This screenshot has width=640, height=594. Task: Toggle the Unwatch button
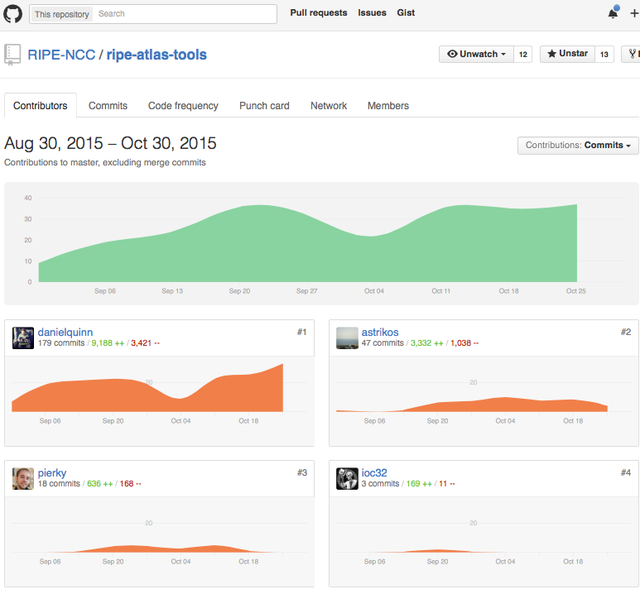[x=476, y=54]
